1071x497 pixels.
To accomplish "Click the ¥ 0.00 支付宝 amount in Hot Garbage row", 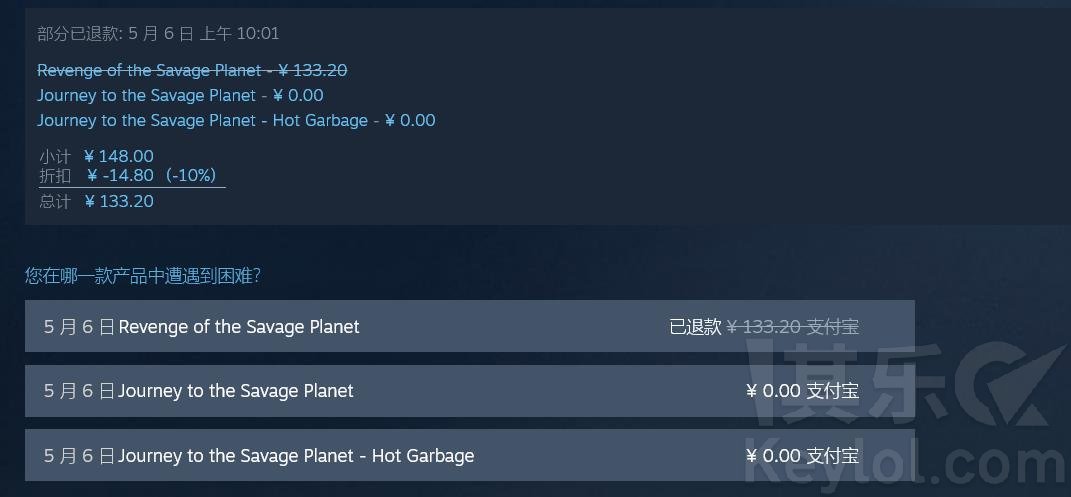I will [x=803, y=455].
